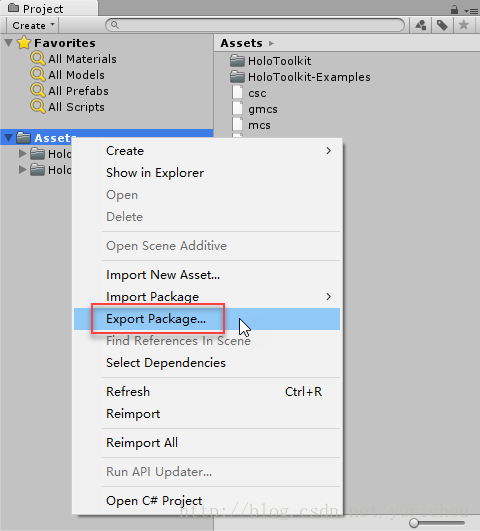Image resolution: width=480 pixels, height=531 pixels.
Task: Click the disabled Open menu entry
Action: [207, 195]
